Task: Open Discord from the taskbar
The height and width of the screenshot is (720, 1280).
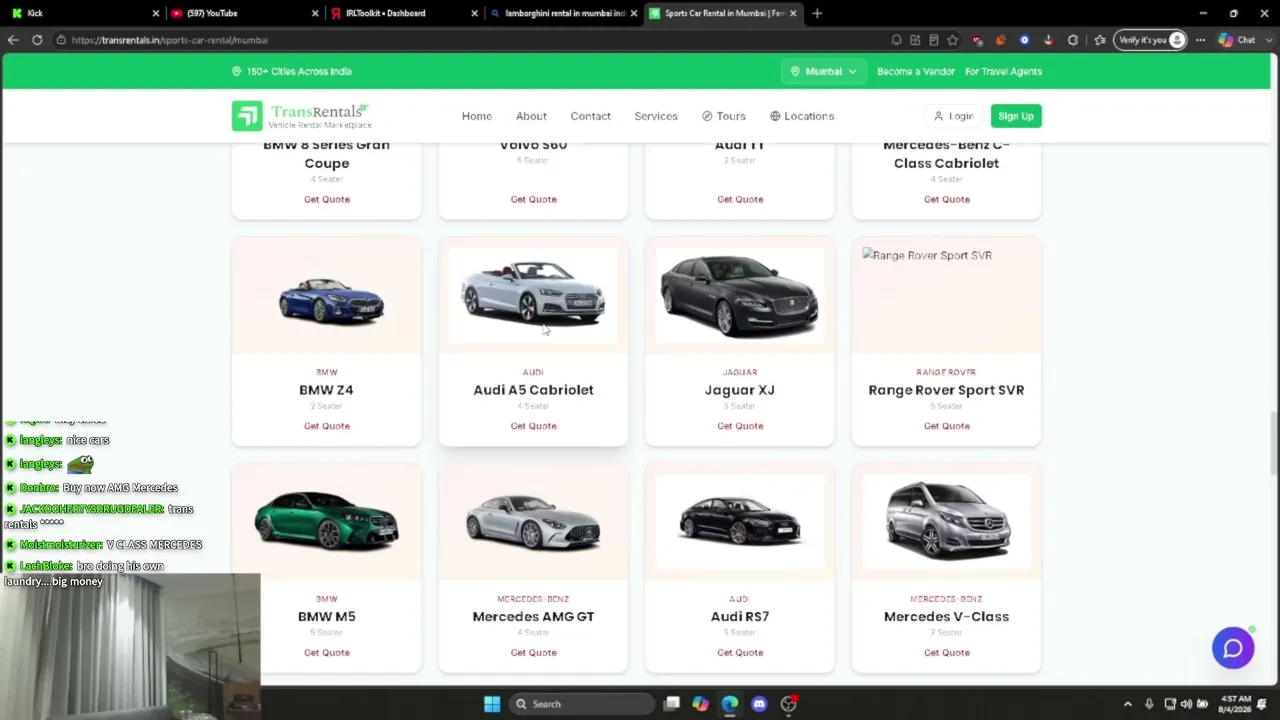Action: coord(759,704)
